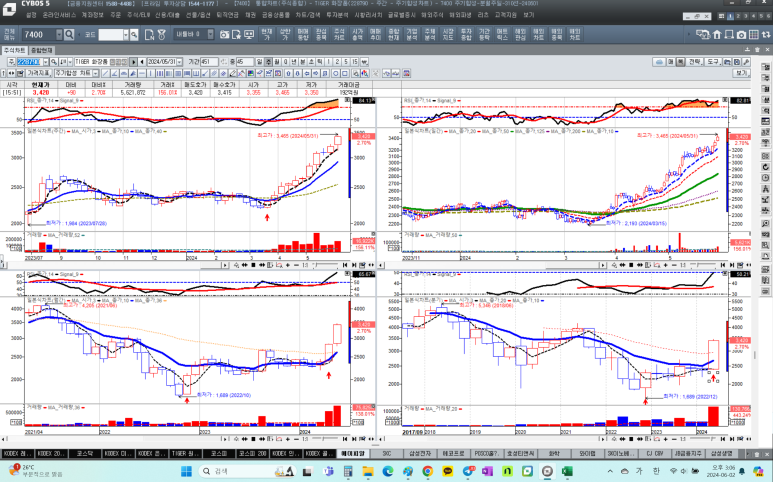Click the screenshot camera icon at top right
Image resolution: width=773 pixels, height=482 pixels.
(741, 34)
